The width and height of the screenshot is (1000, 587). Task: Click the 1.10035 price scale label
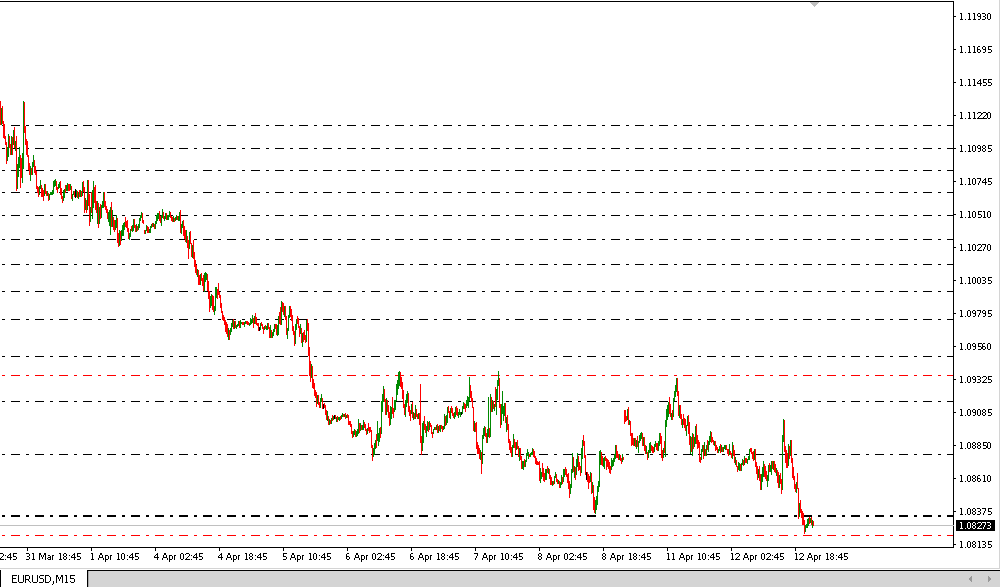(975, 281)
